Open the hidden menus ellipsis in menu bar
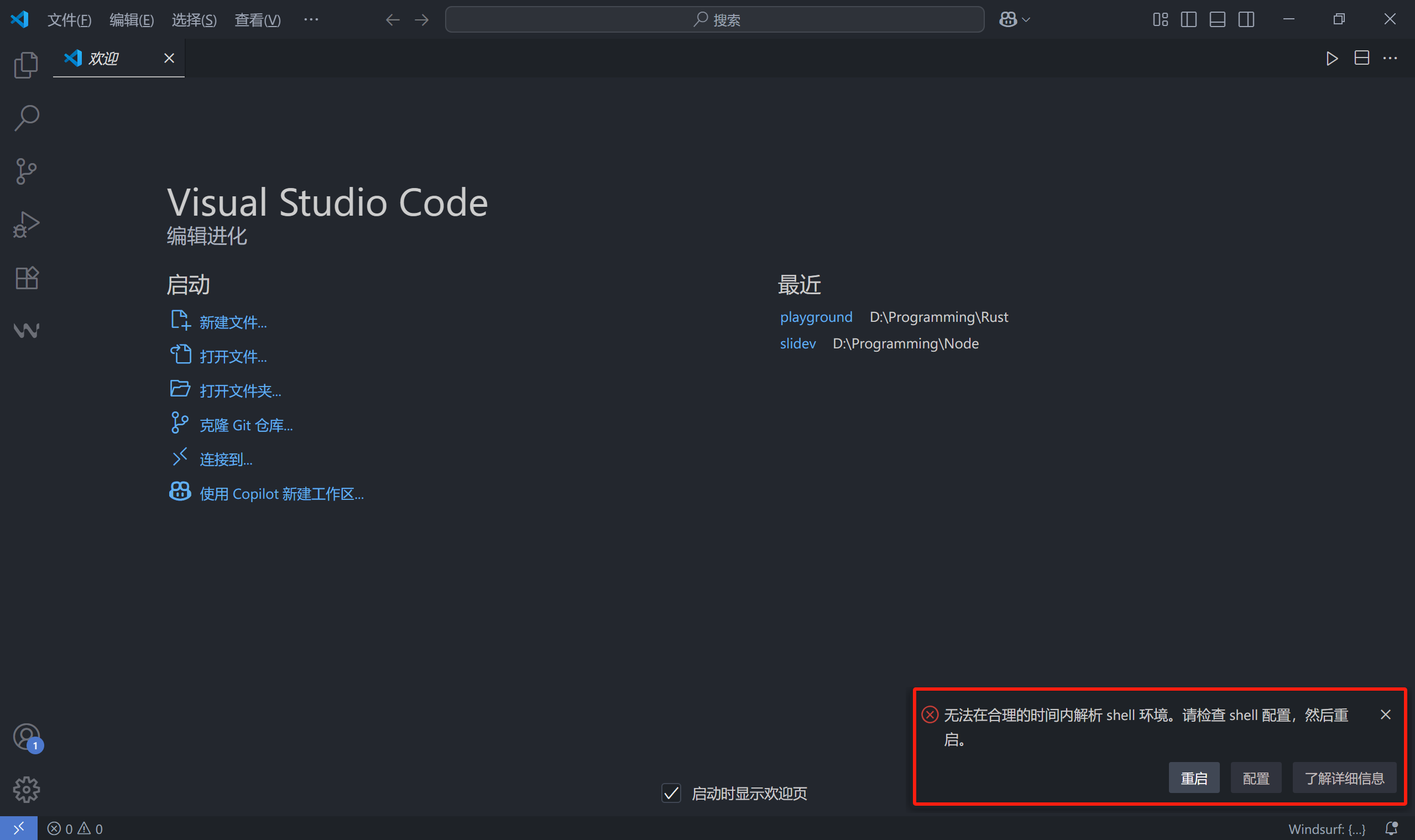 coord(311,20)
